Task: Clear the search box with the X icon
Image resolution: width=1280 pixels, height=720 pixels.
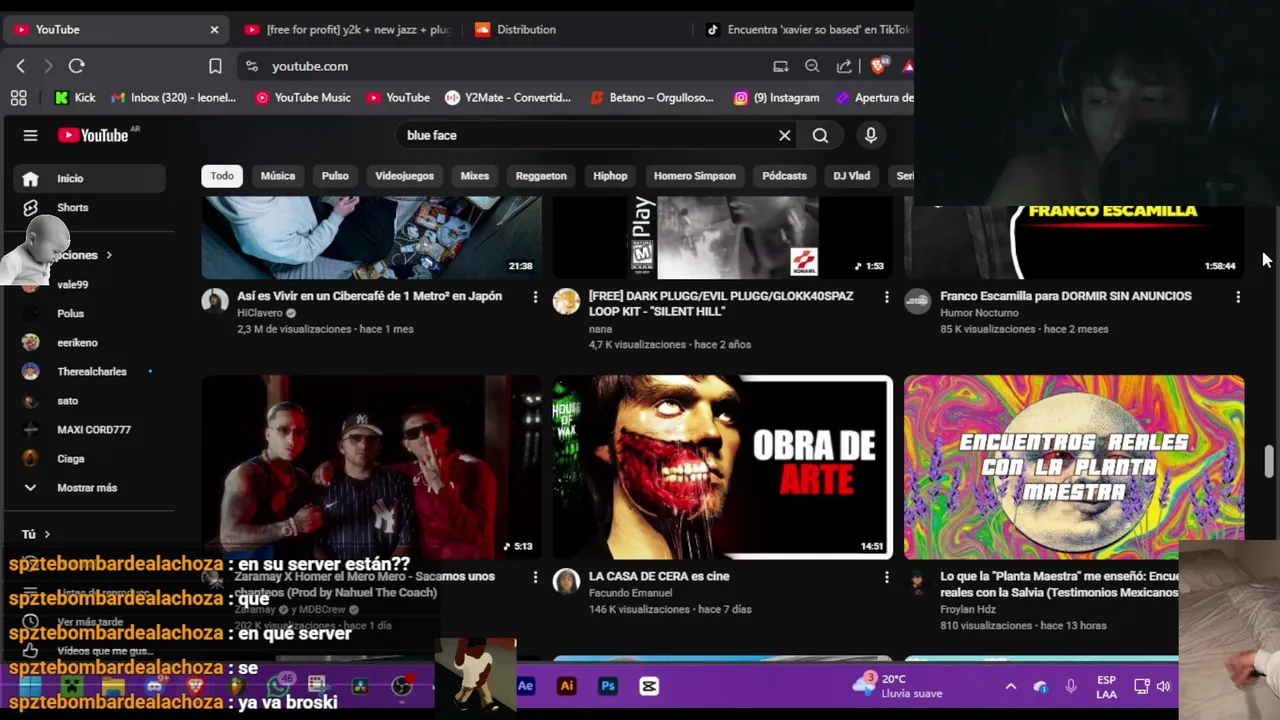Action: tap(785, 135)
